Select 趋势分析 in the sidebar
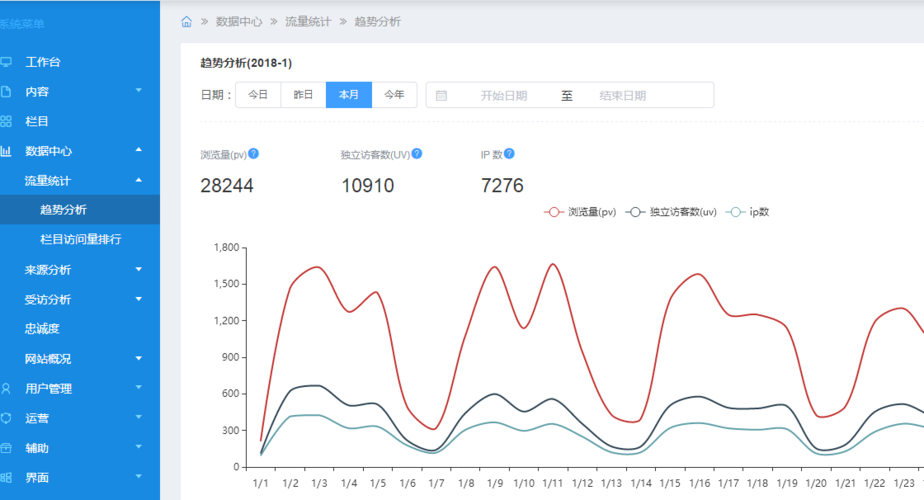The width and height of the screenshot is (924, 500). 63,210
